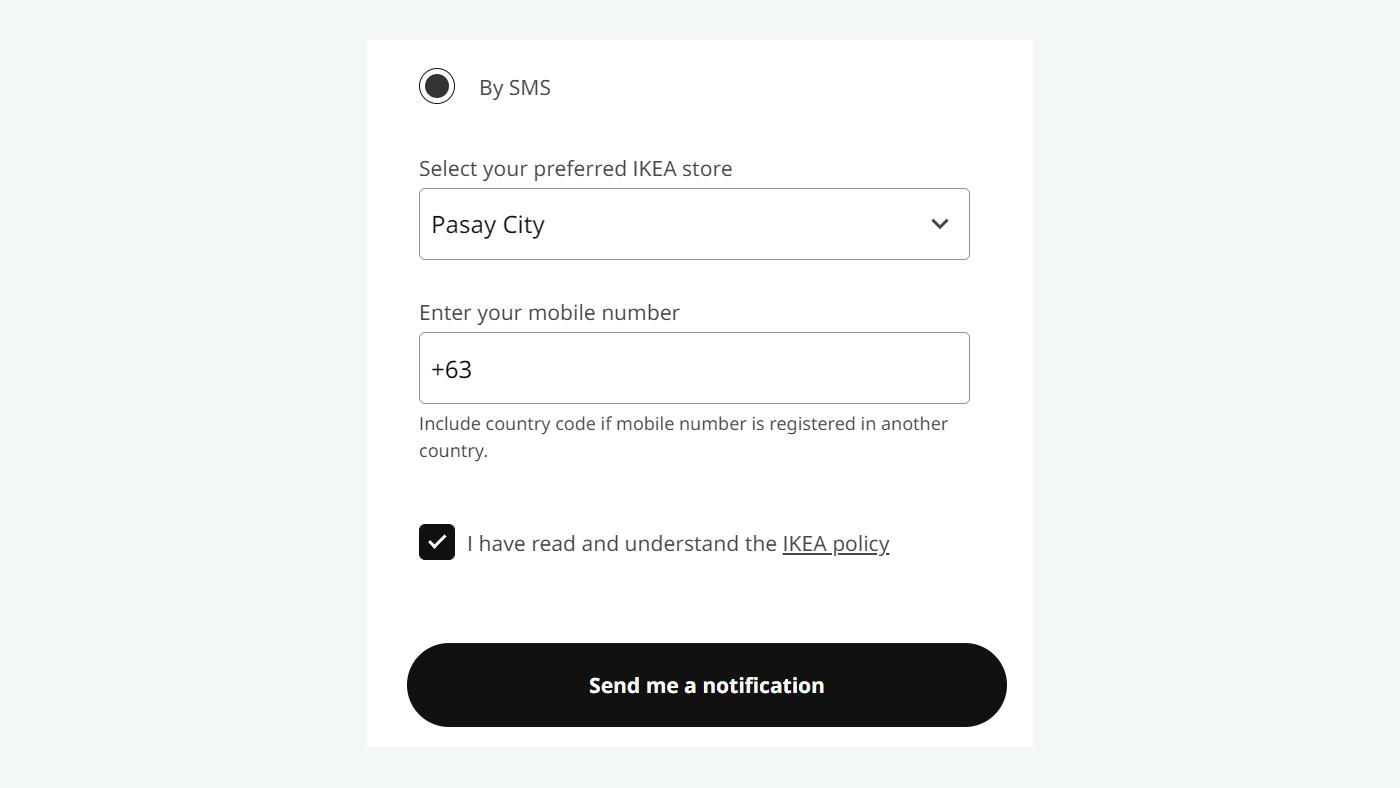Tap the black notification submit button
The image size is (1400, 788).
(706, 685)
